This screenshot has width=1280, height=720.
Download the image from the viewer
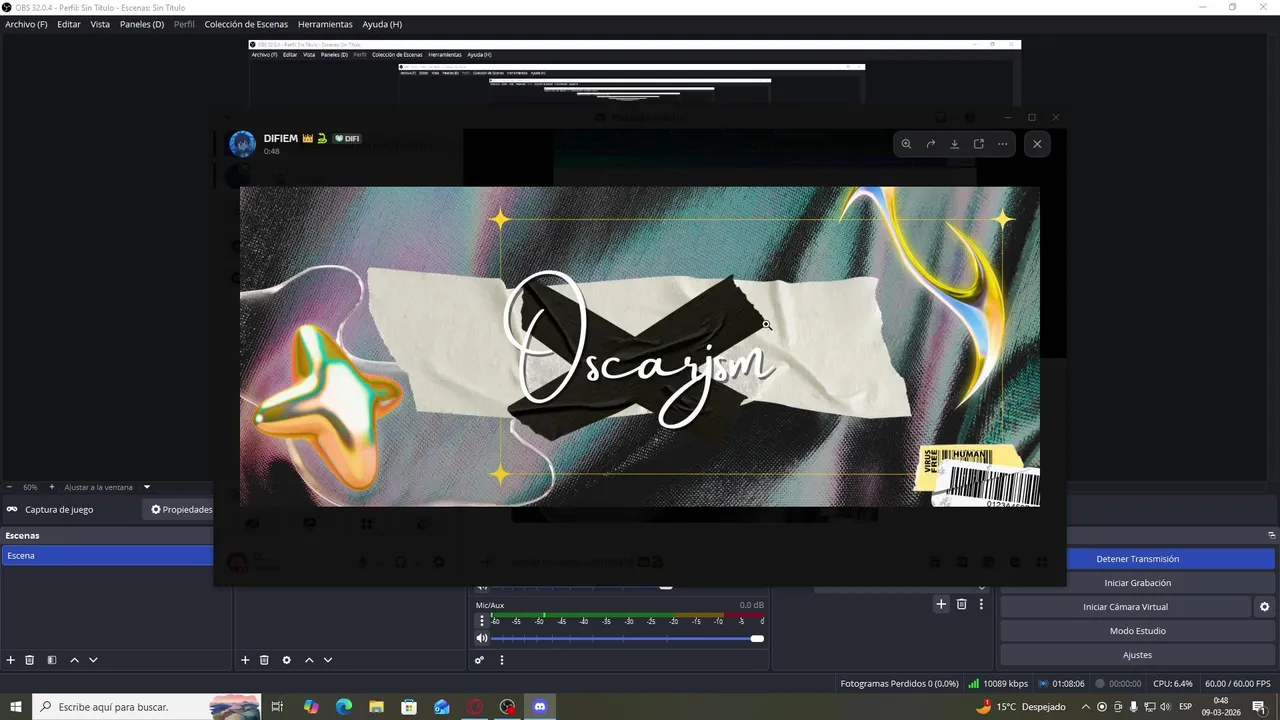click(x=954, y=144)
